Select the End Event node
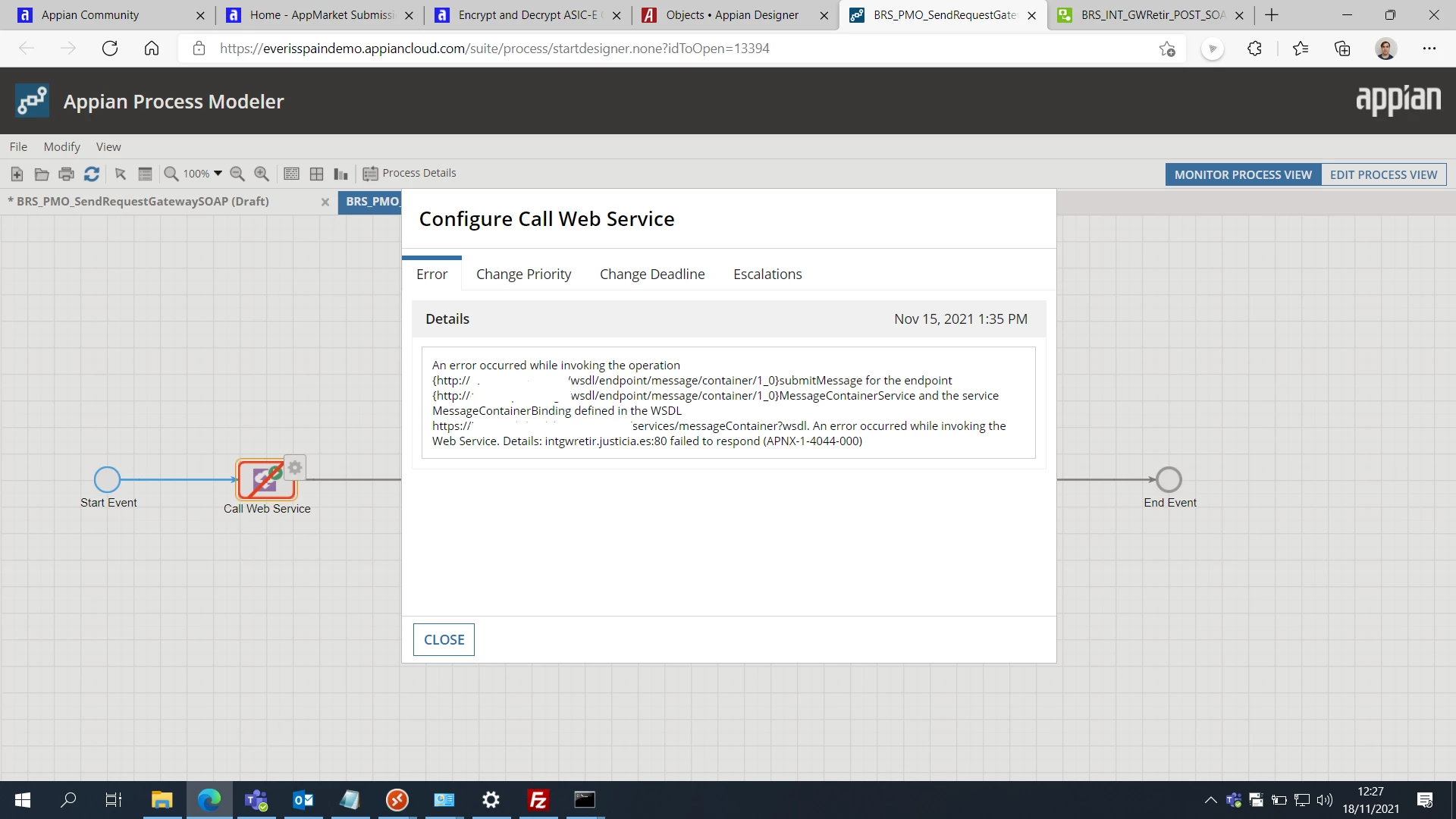Image resolution: width=1456 pixels, height=819 pixels. point(1169,479)
